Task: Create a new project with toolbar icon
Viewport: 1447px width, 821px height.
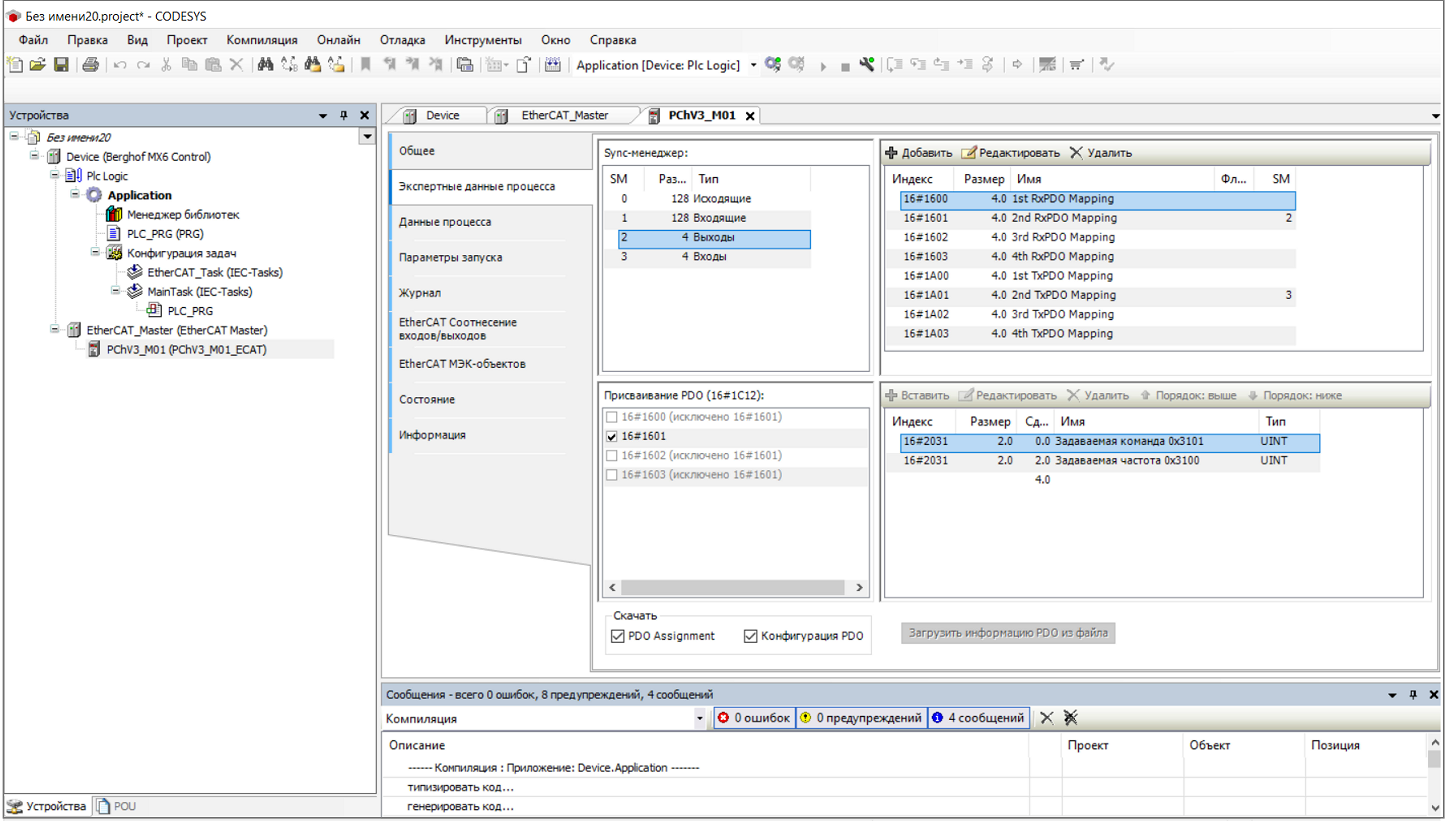Action: [14, 65]
